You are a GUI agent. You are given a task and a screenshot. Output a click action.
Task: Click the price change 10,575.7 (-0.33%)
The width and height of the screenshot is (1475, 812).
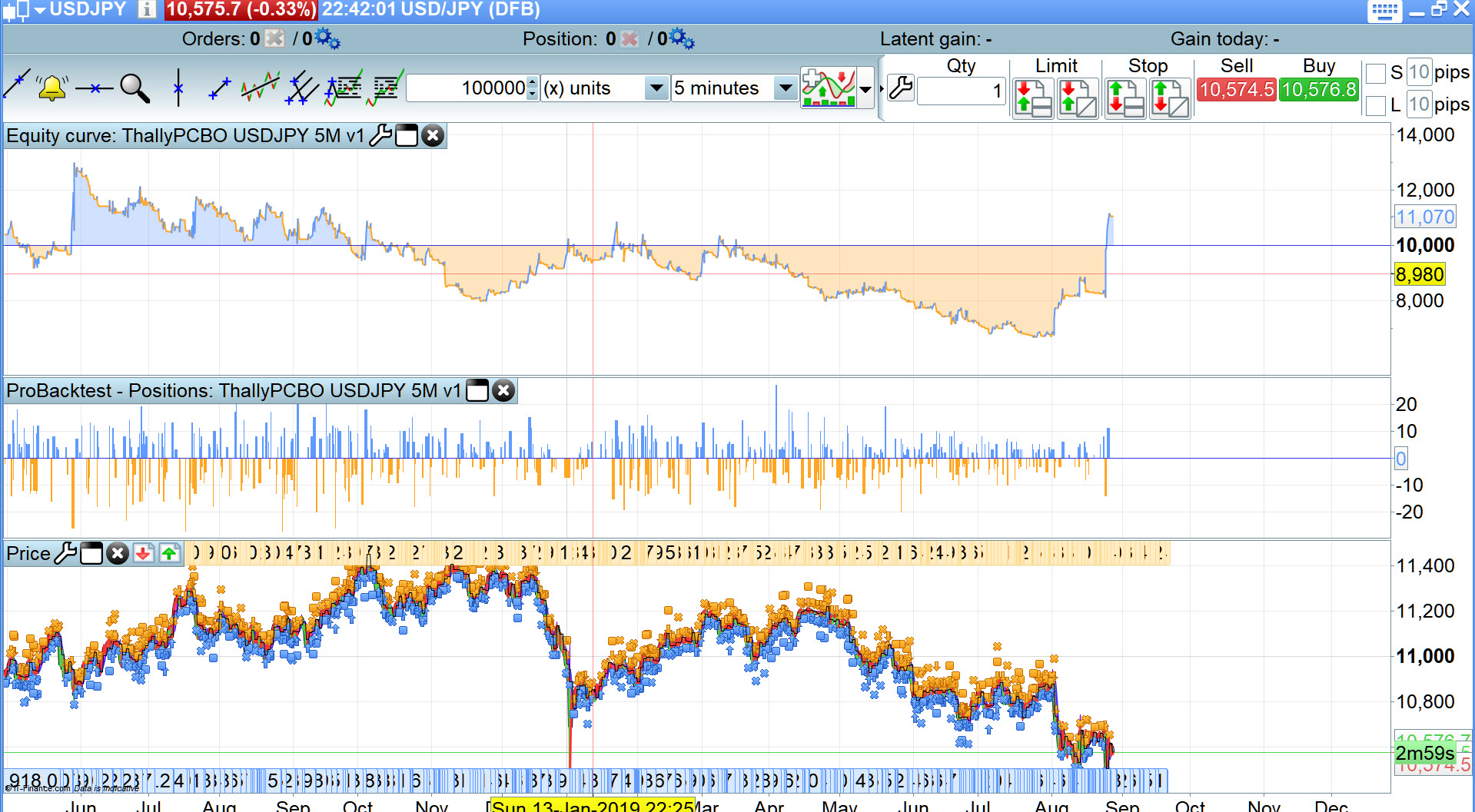[241, 9]
